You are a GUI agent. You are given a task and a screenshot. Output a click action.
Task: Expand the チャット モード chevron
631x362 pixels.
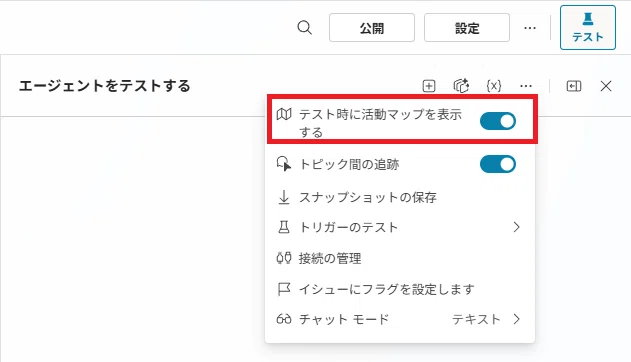[x=517, y=319]
